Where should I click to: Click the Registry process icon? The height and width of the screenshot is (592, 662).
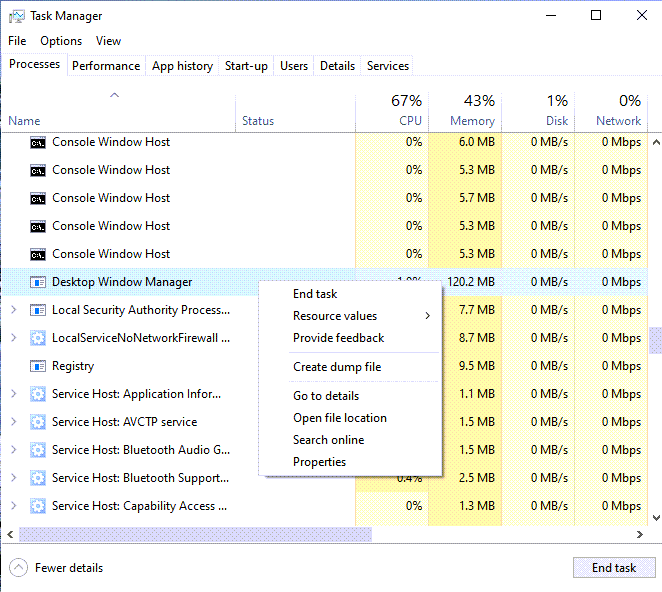[38, 366]
